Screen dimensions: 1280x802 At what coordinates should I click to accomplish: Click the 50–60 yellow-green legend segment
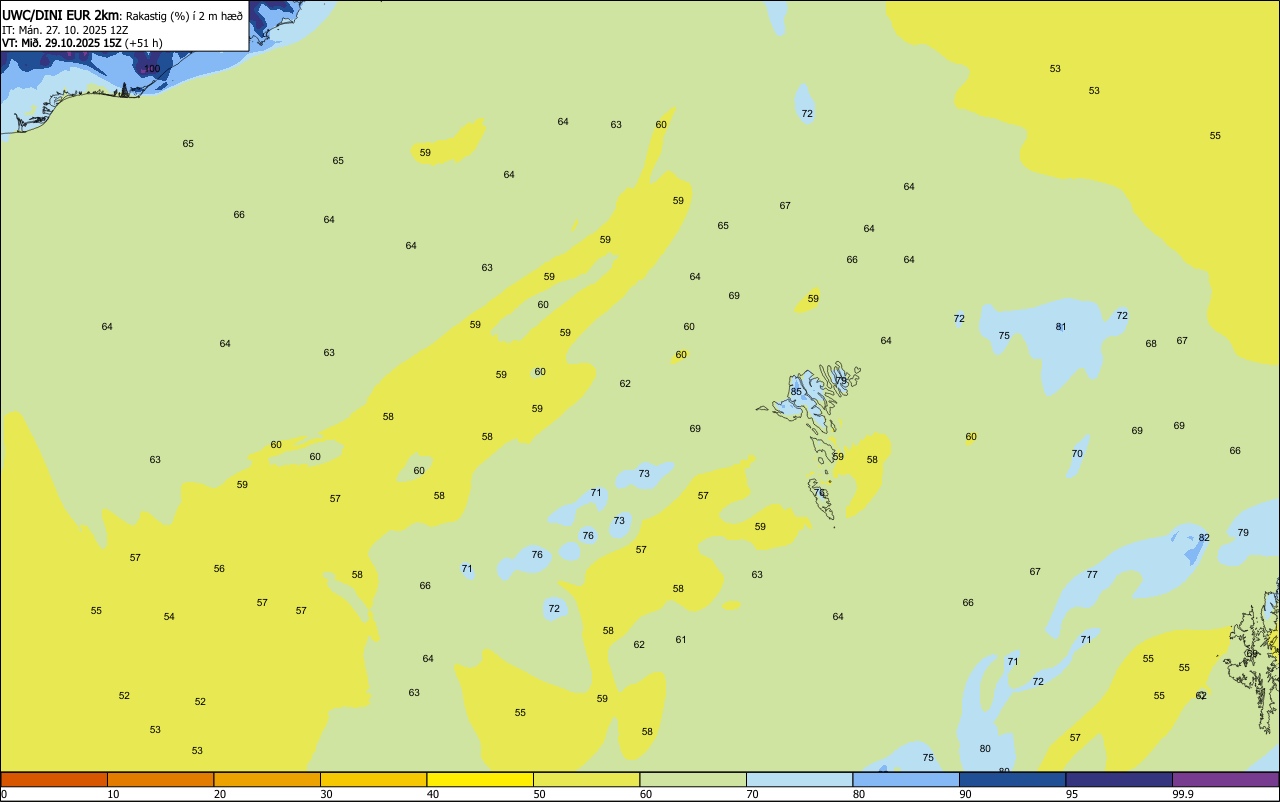(x=586, y=779)
